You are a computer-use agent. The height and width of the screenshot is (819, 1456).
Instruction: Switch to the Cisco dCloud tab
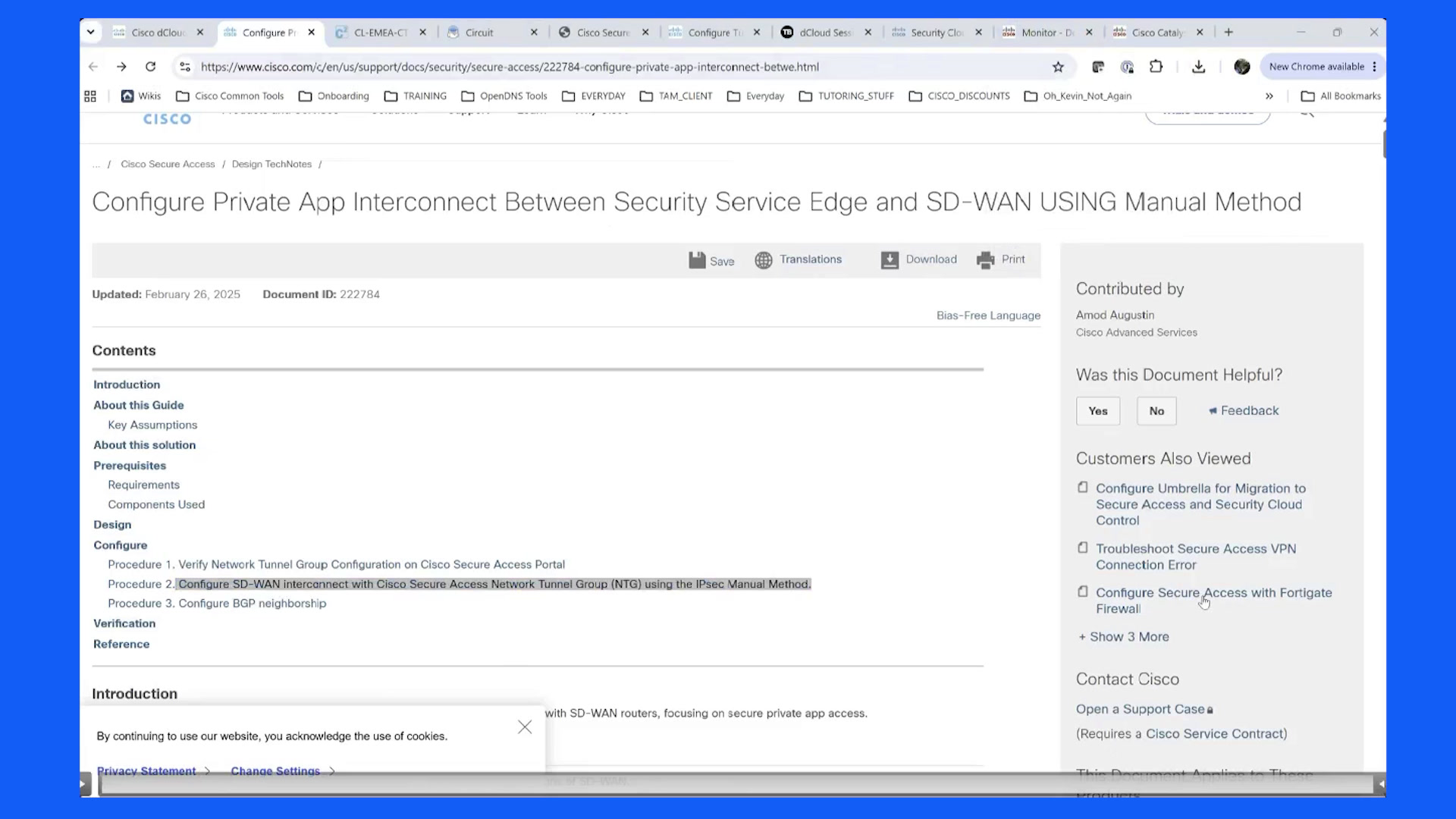point(158,33)
